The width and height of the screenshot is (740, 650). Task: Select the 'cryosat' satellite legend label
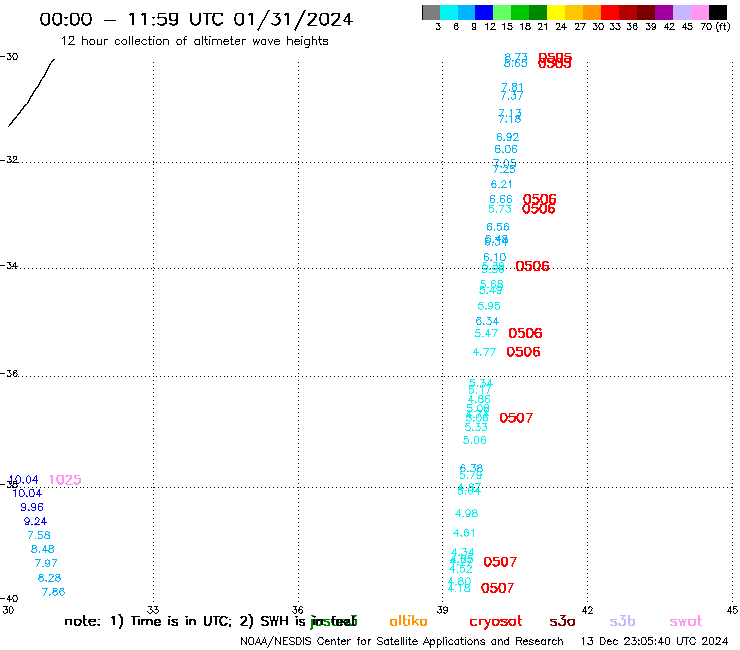[x=496, y=622]
